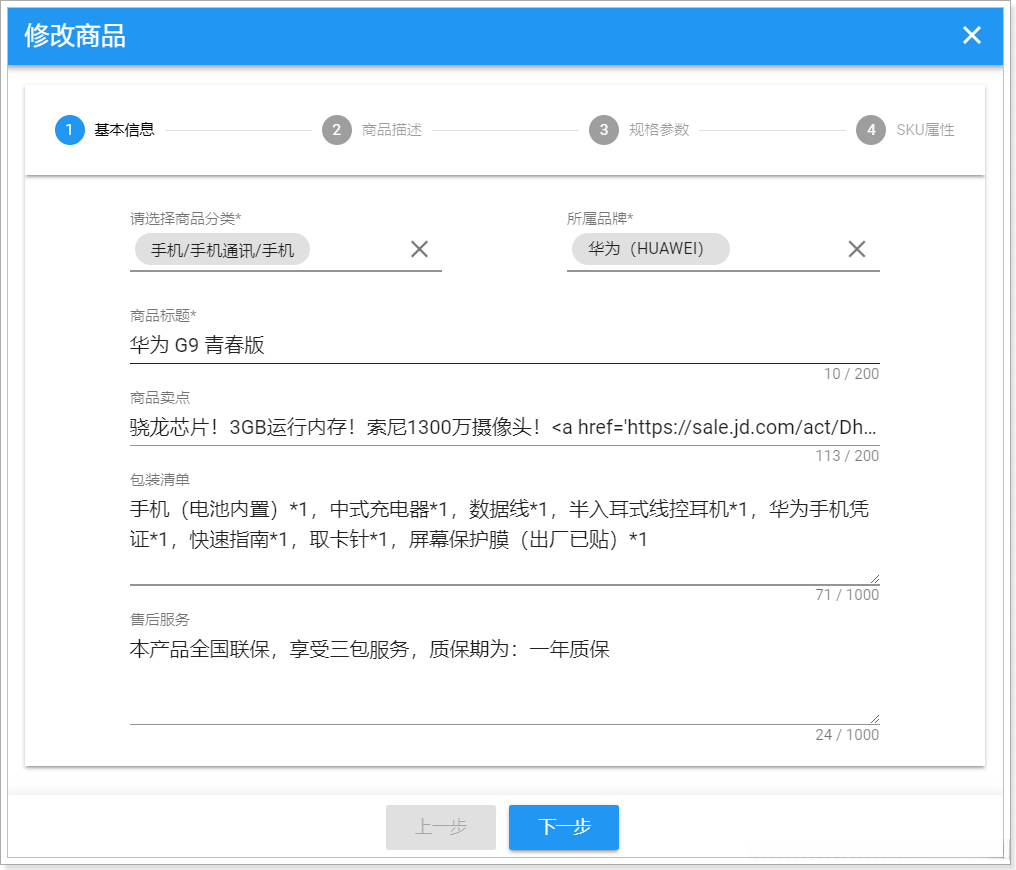
Task: Open the 商品分类 selector field
Action: [x=250, y=249]
